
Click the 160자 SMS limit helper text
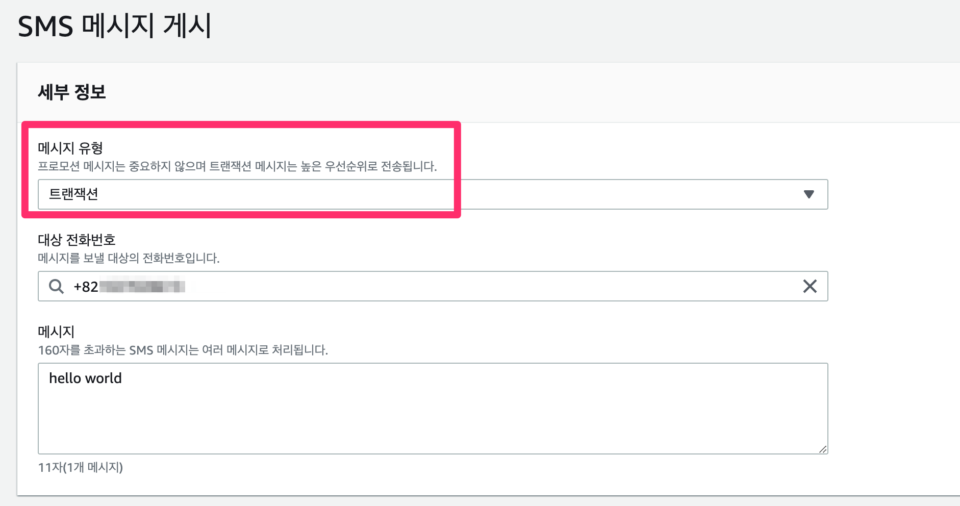[x=182, y=350]
